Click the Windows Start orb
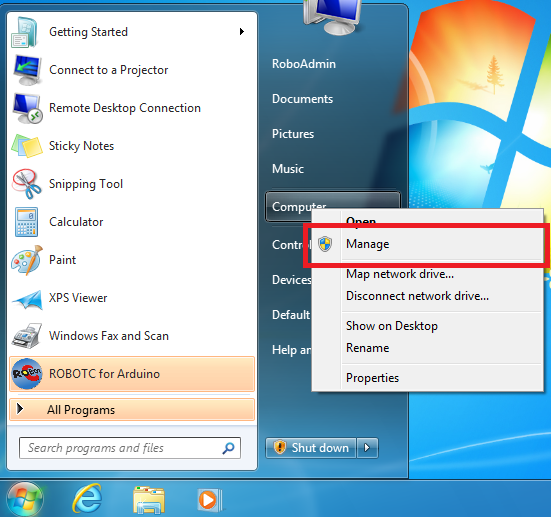The height and width of the screenshot is (517, 551). [x=25, y=500]
